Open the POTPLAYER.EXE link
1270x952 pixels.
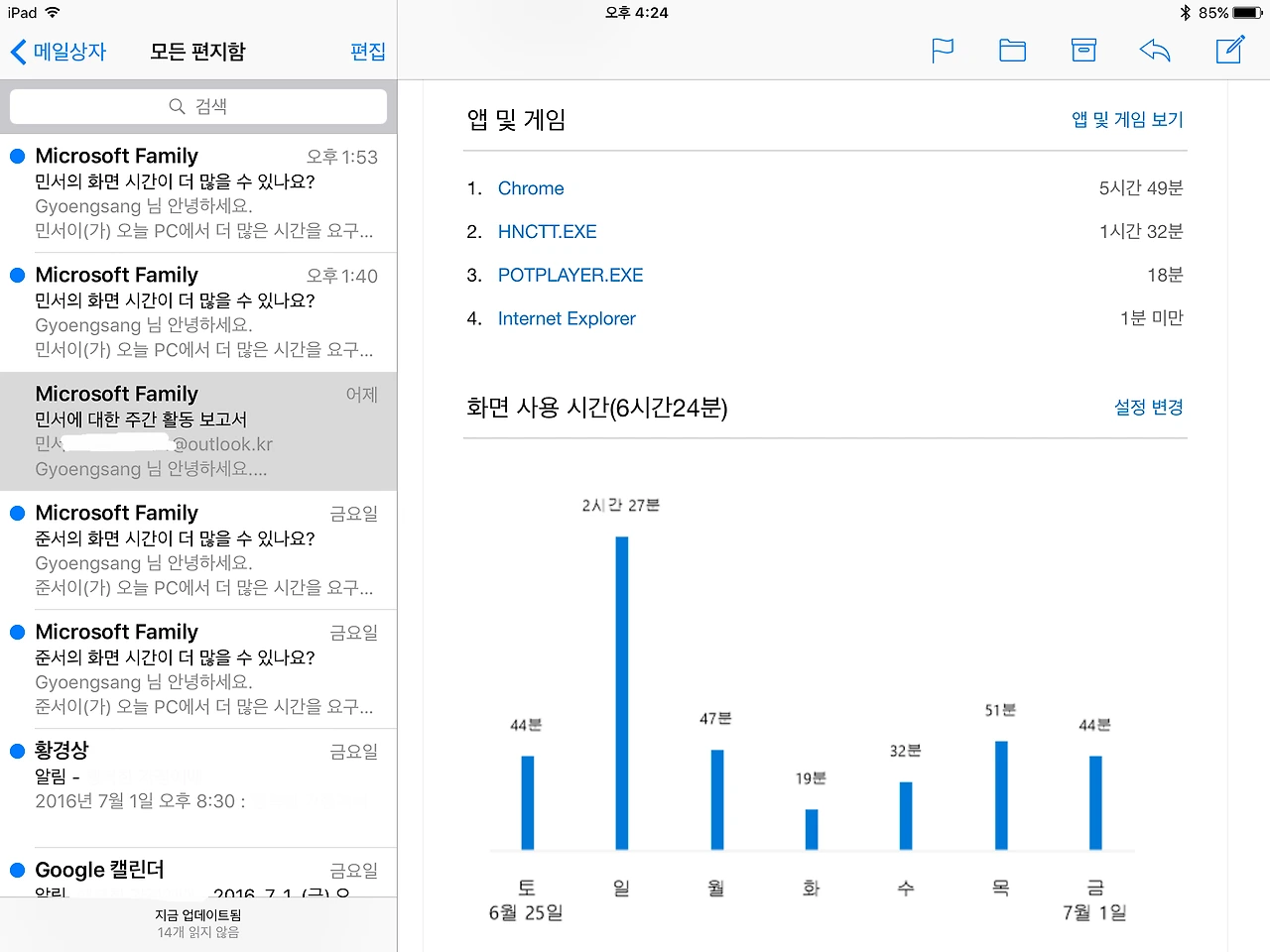coord(571,275)
